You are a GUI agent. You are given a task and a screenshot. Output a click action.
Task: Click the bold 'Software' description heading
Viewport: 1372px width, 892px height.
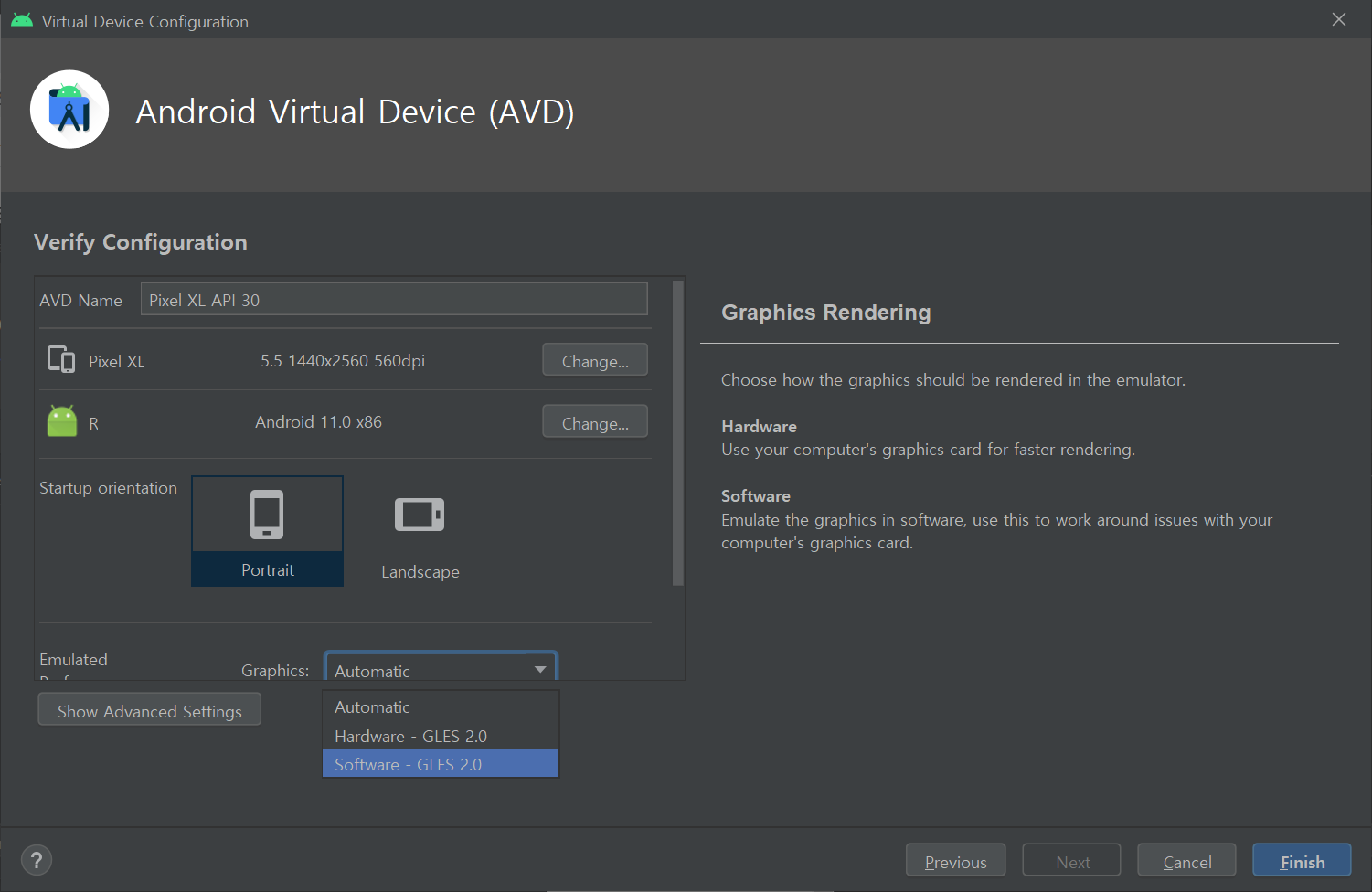click(755, 495)
